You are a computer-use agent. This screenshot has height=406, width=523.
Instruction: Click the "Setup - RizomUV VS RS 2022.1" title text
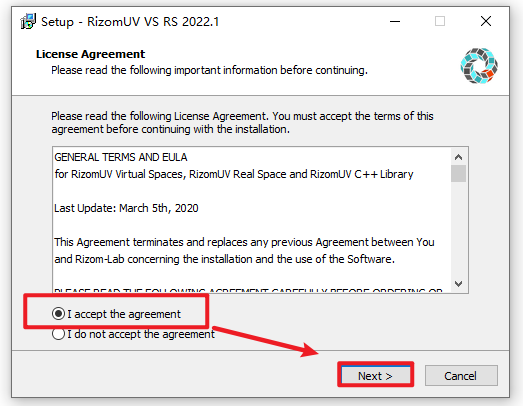tap(130, 22)
